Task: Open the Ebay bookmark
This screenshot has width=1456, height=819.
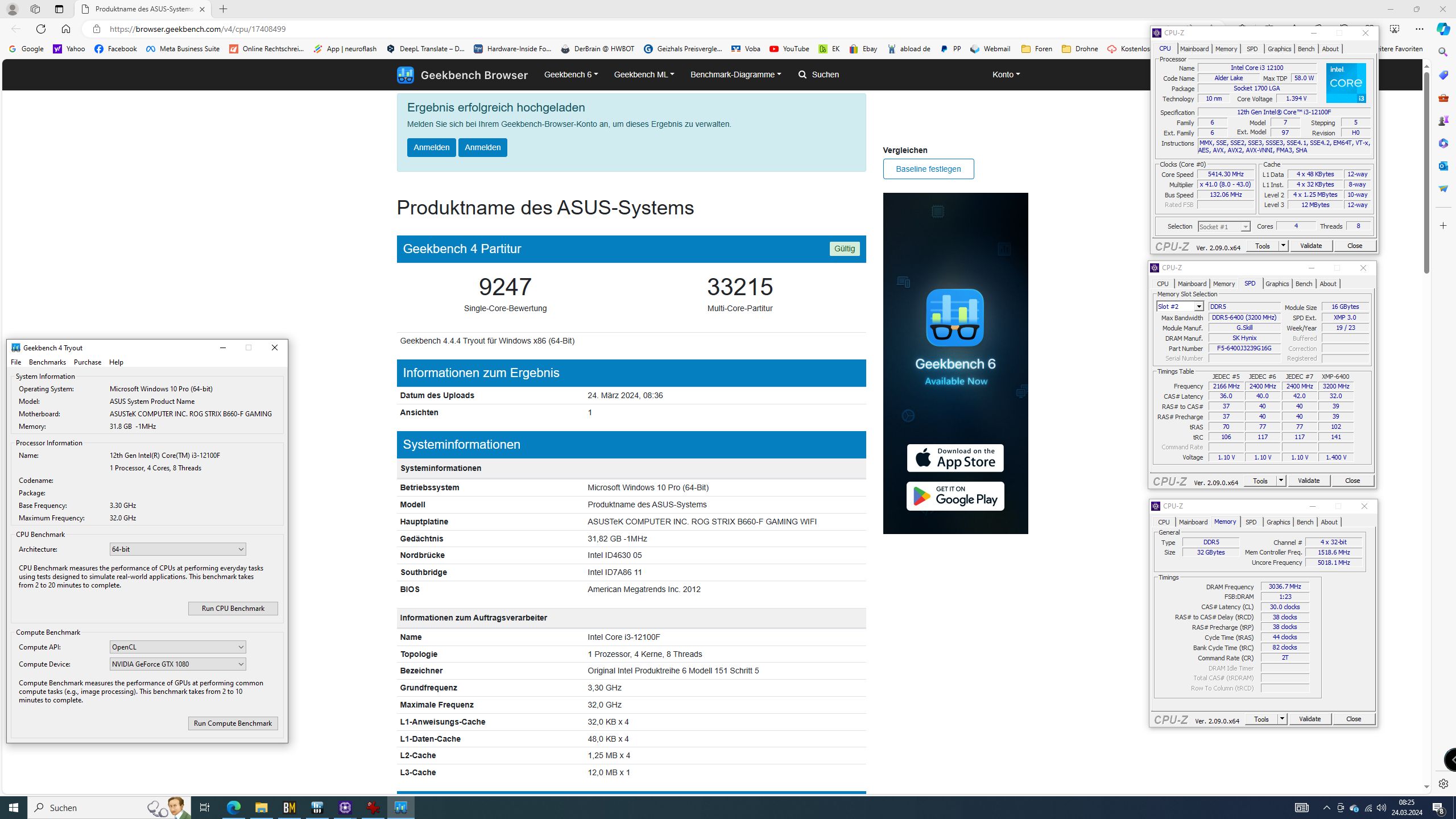Action: pos(863,49)
